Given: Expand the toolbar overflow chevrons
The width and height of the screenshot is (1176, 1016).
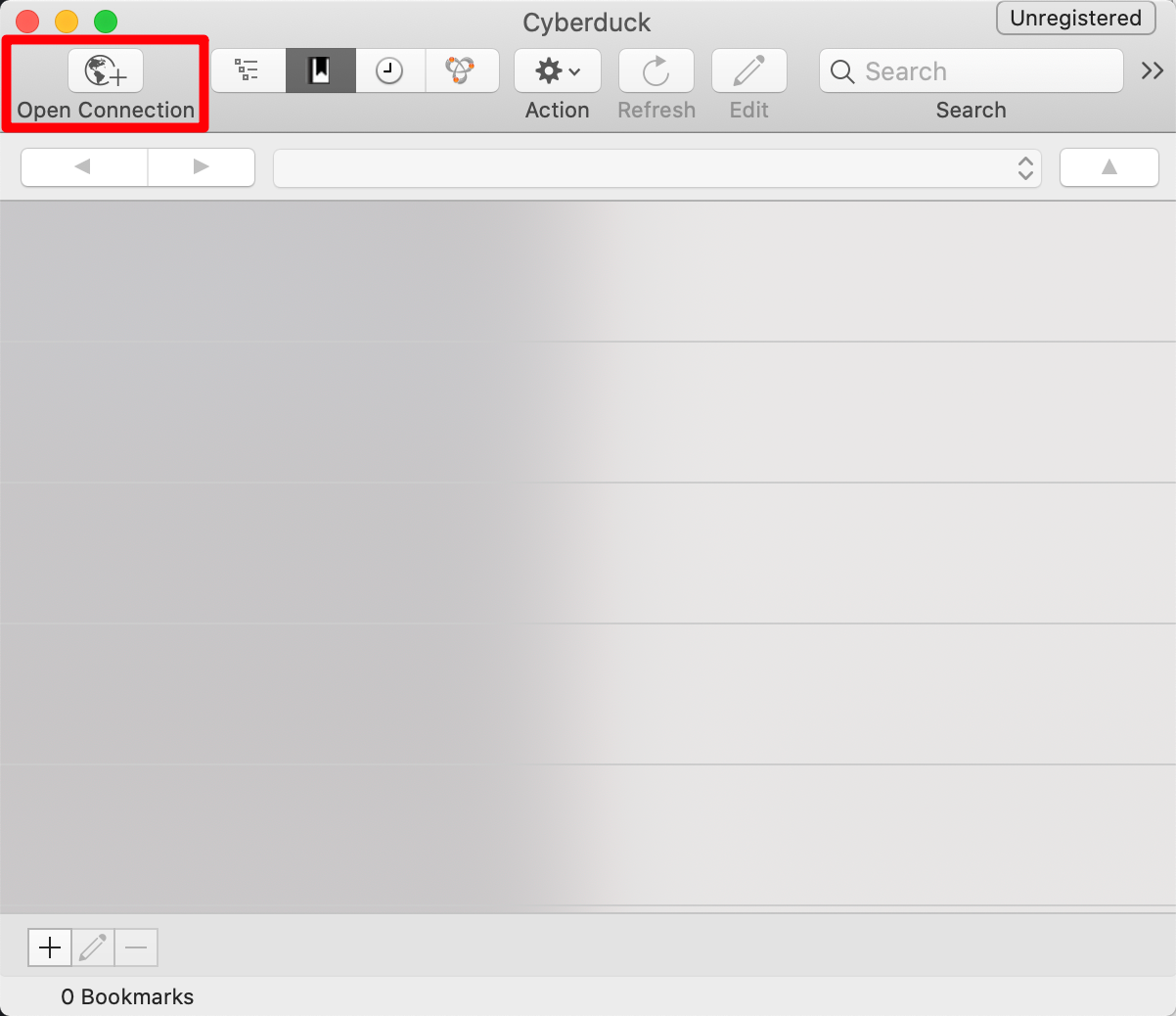Looking at the screenshot, I should pos(1153,70).
